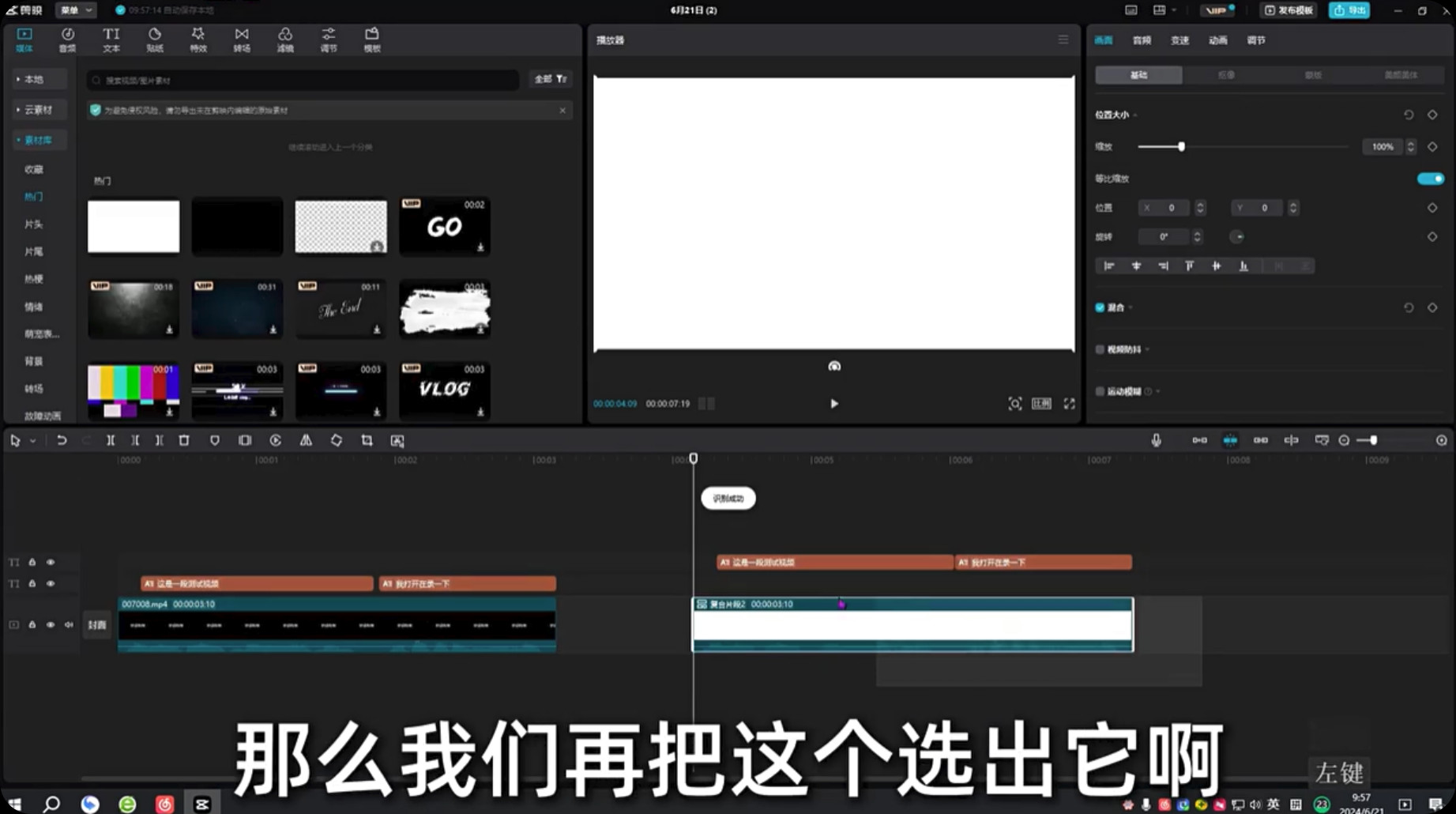Click the fullscreen icon in the player
This screenshot has height=814, width=1456.
point(1069,404)
